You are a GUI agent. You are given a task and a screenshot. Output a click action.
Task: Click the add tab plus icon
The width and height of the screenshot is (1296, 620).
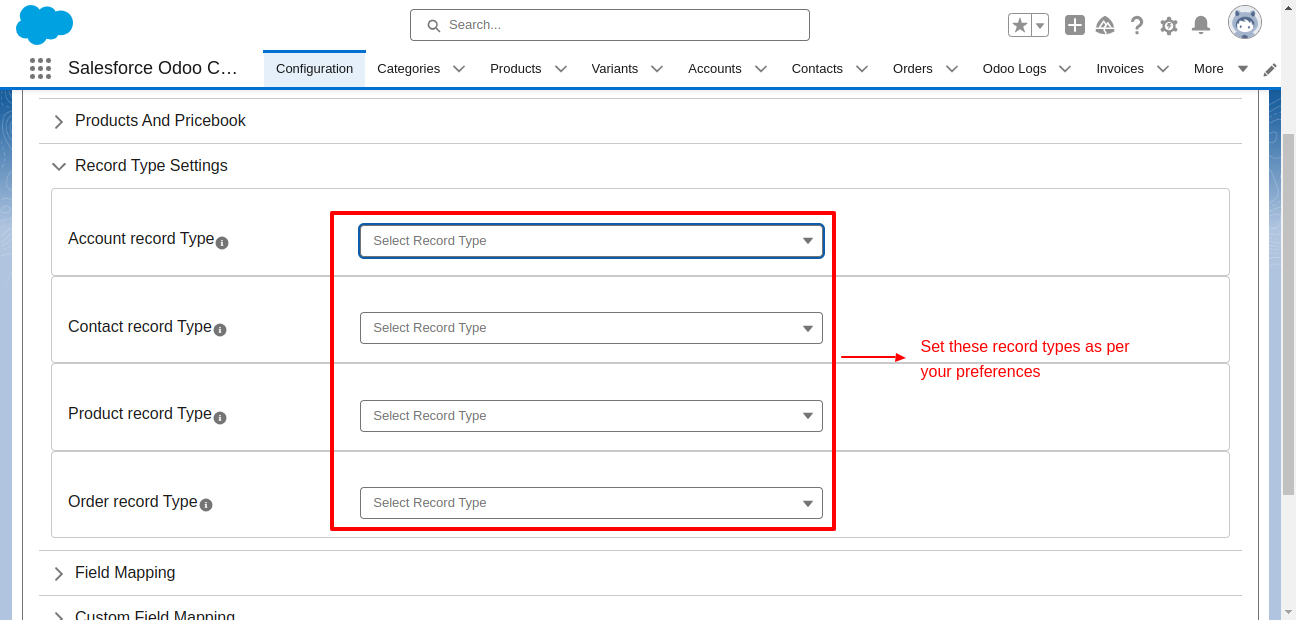[1074, 25]
